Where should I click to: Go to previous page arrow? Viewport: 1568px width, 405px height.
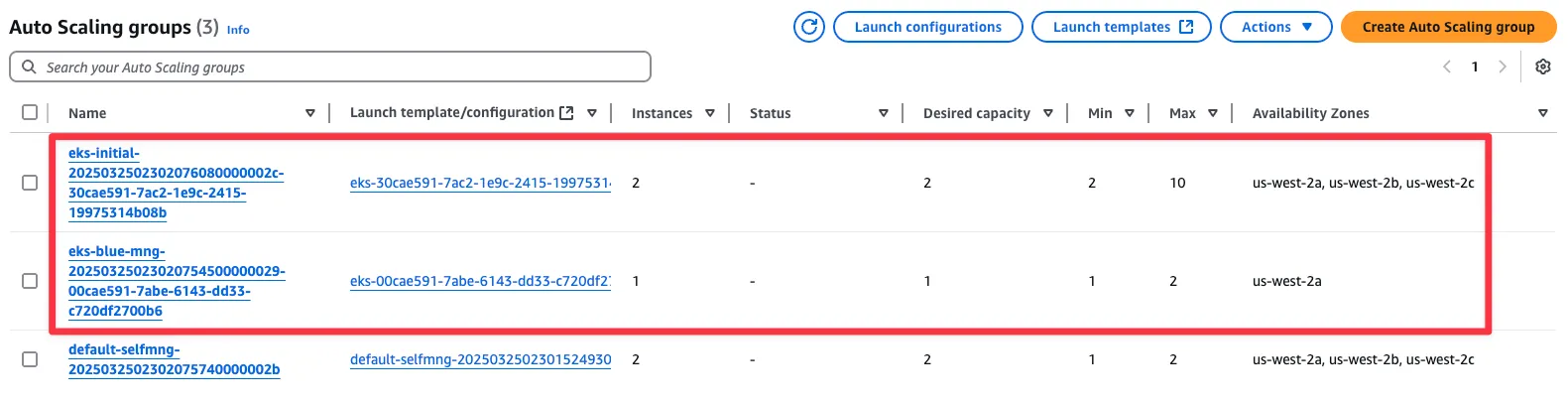coord(1447,67)
